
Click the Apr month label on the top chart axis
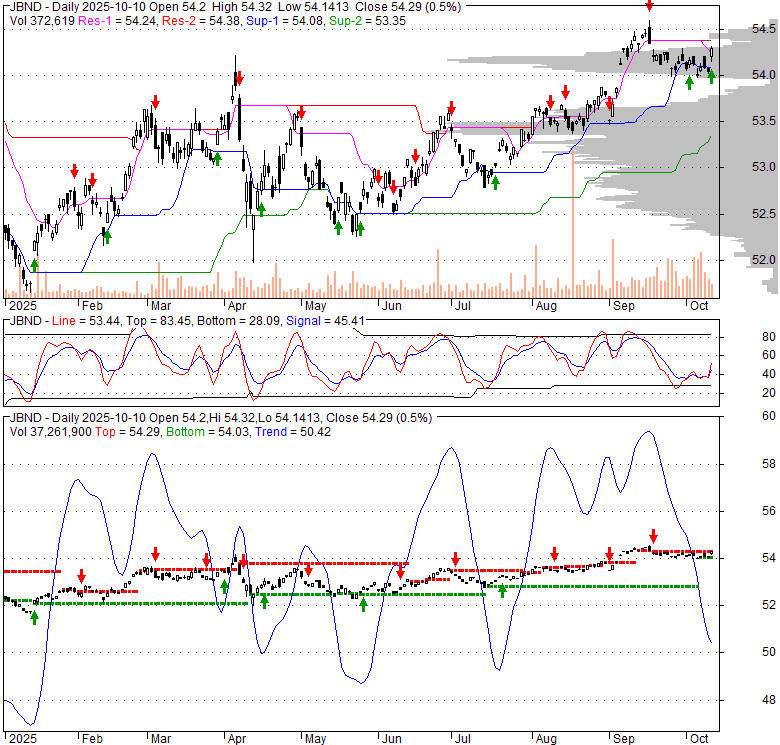click(x=237, y=305)
